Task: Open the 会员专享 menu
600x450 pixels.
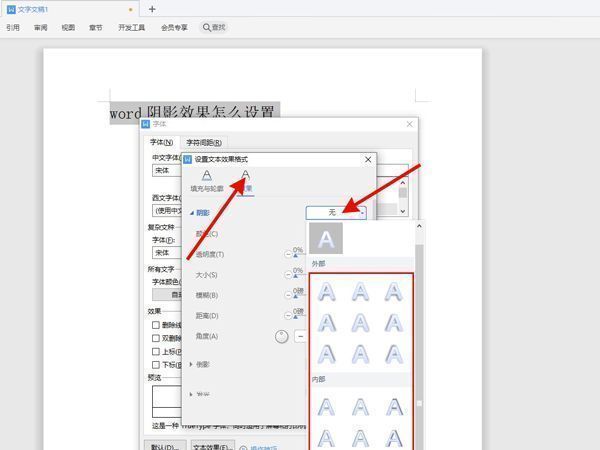Action: (174, 28)
